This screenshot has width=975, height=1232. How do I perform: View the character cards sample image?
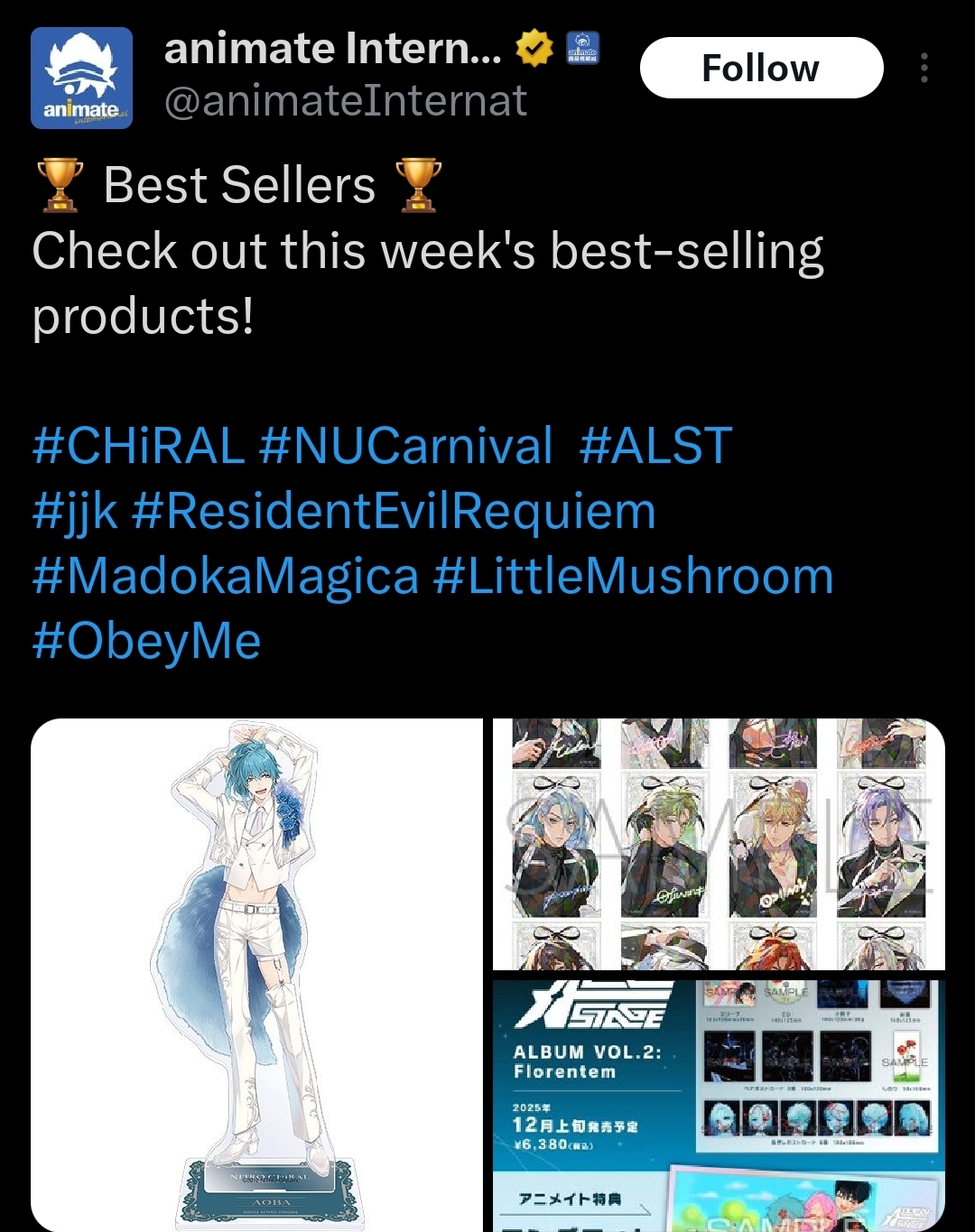coord(719,844)
